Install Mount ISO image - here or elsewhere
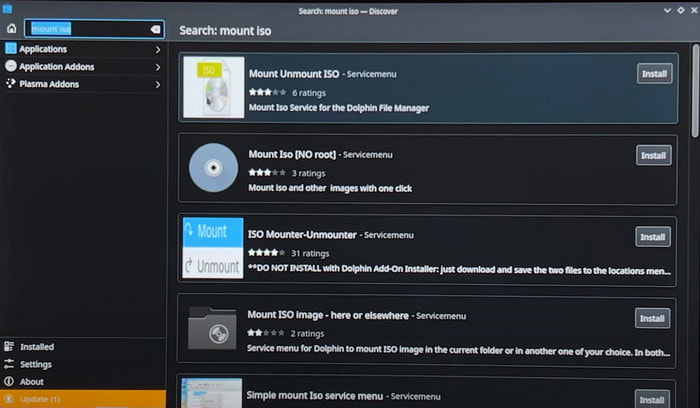This screenshot has width=700, height=408. point(652,318)
